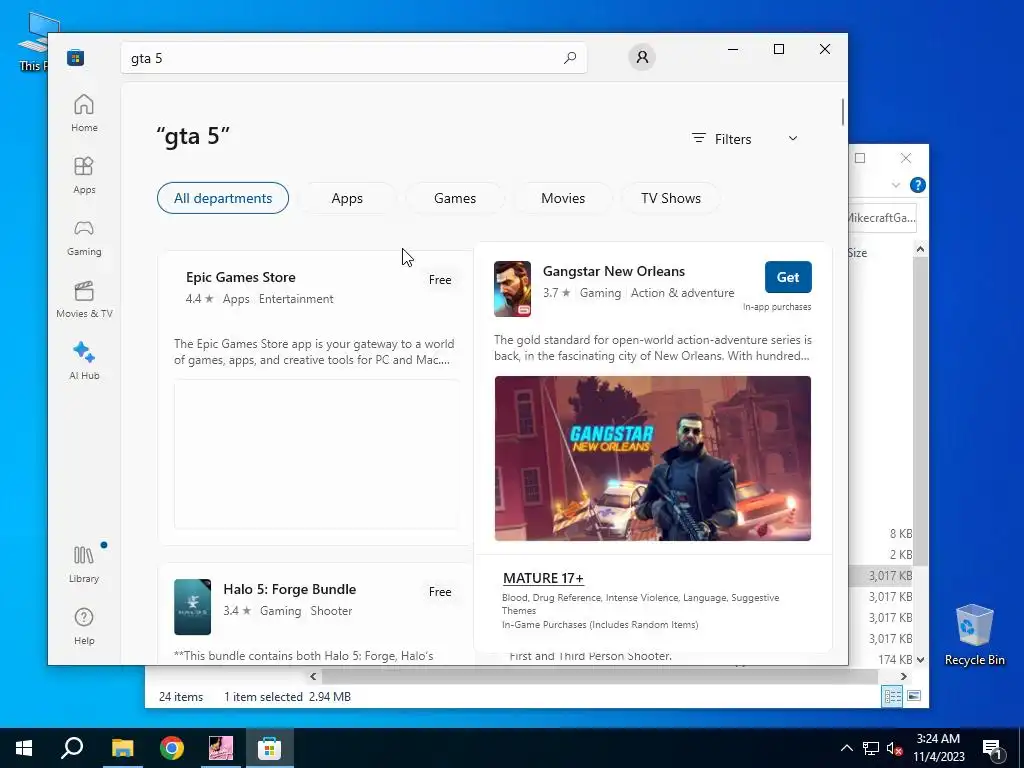1024x768 pixels.
Task: Click Free label on Halo 5 bundle
Action: [440, 592]
